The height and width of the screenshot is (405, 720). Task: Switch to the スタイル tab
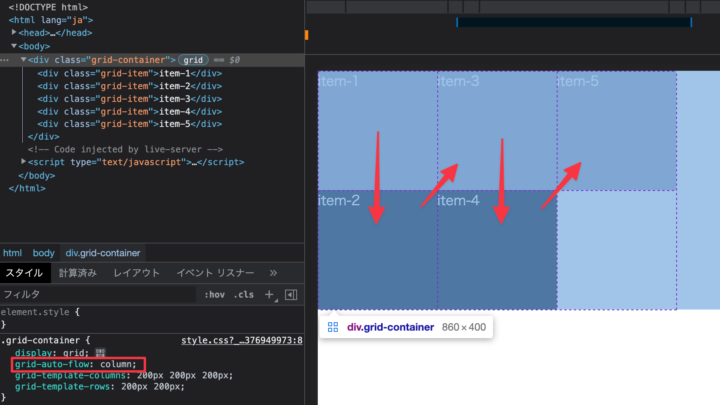(x=24, y=273)
